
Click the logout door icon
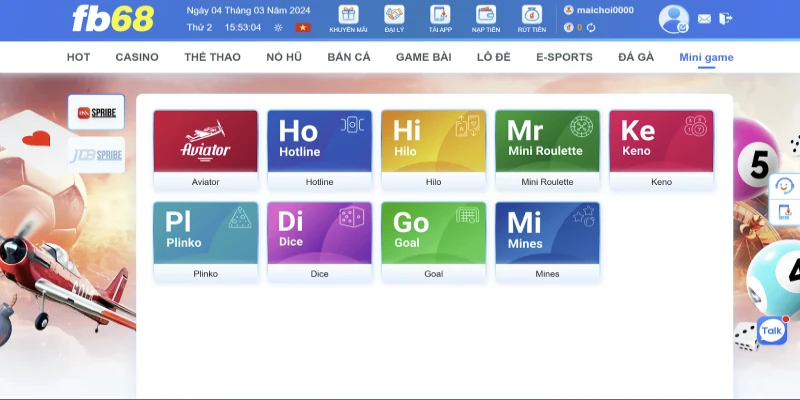point(726,19)
